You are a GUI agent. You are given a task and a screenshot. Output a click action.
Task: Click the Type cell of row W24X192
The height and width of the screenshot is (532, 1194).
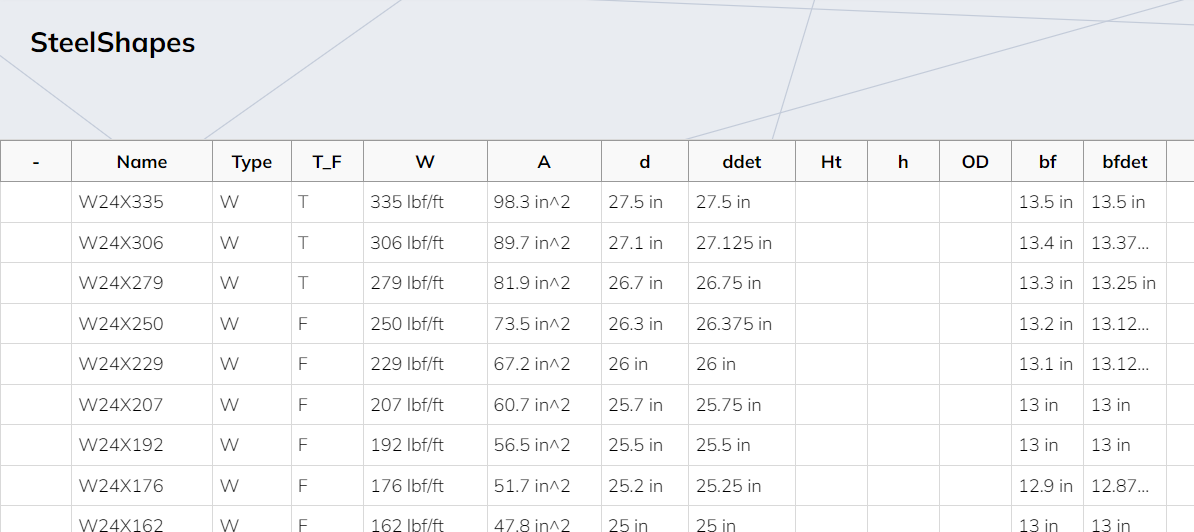[x=252, y=445]
